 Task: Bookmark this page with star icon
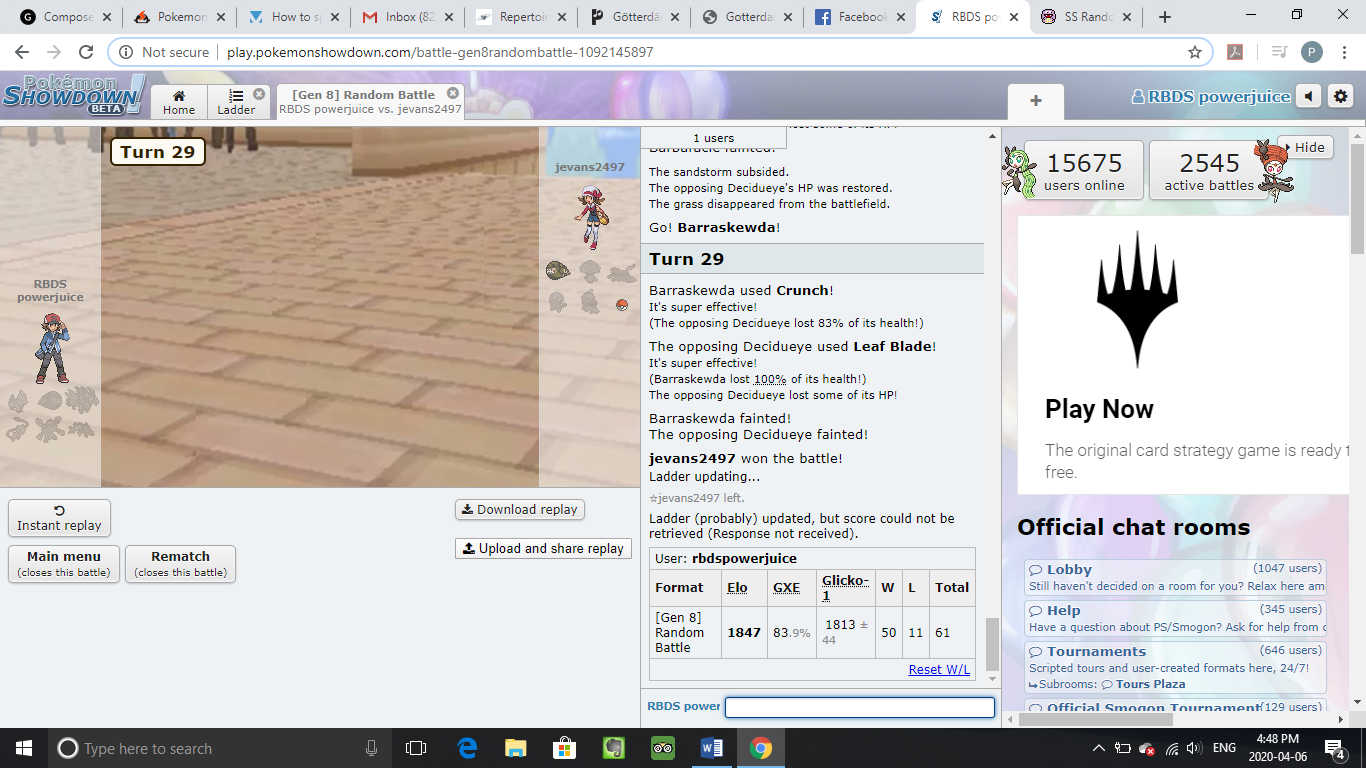click(1194, 52)
